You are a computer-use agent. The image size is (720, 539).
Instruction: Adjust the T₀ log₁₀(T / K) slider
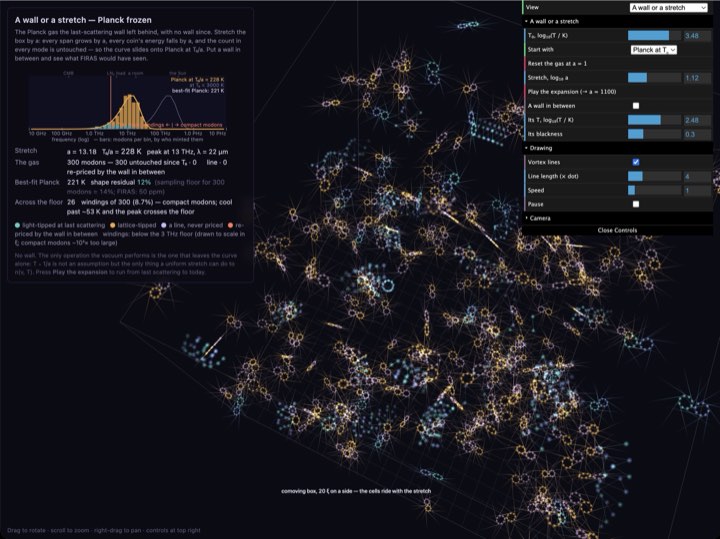pyautogui.click(x=654, y=35)
